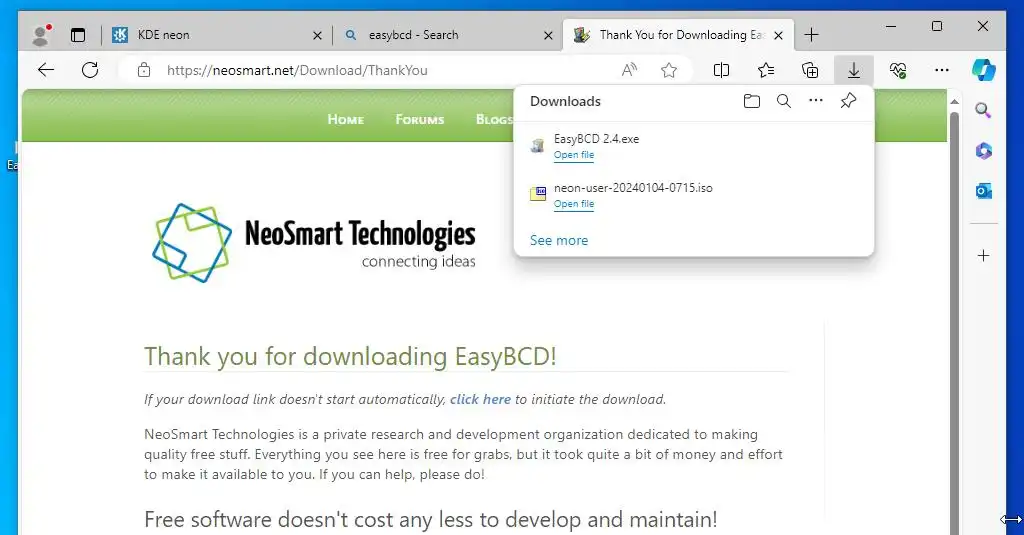
Task: Toggle split screen view
Action: [722, 70]
